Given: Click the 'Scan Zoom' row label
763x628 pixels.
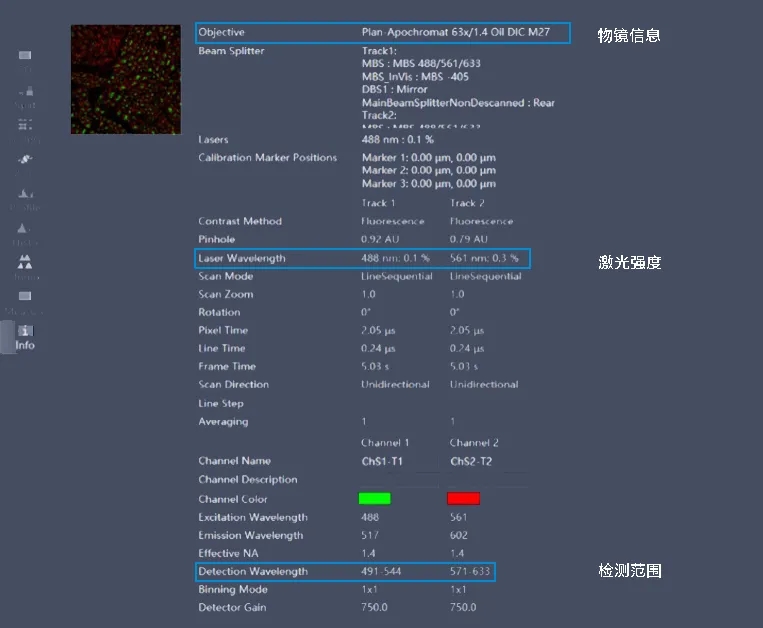Looking at the screenshot, I should [225, 294].
